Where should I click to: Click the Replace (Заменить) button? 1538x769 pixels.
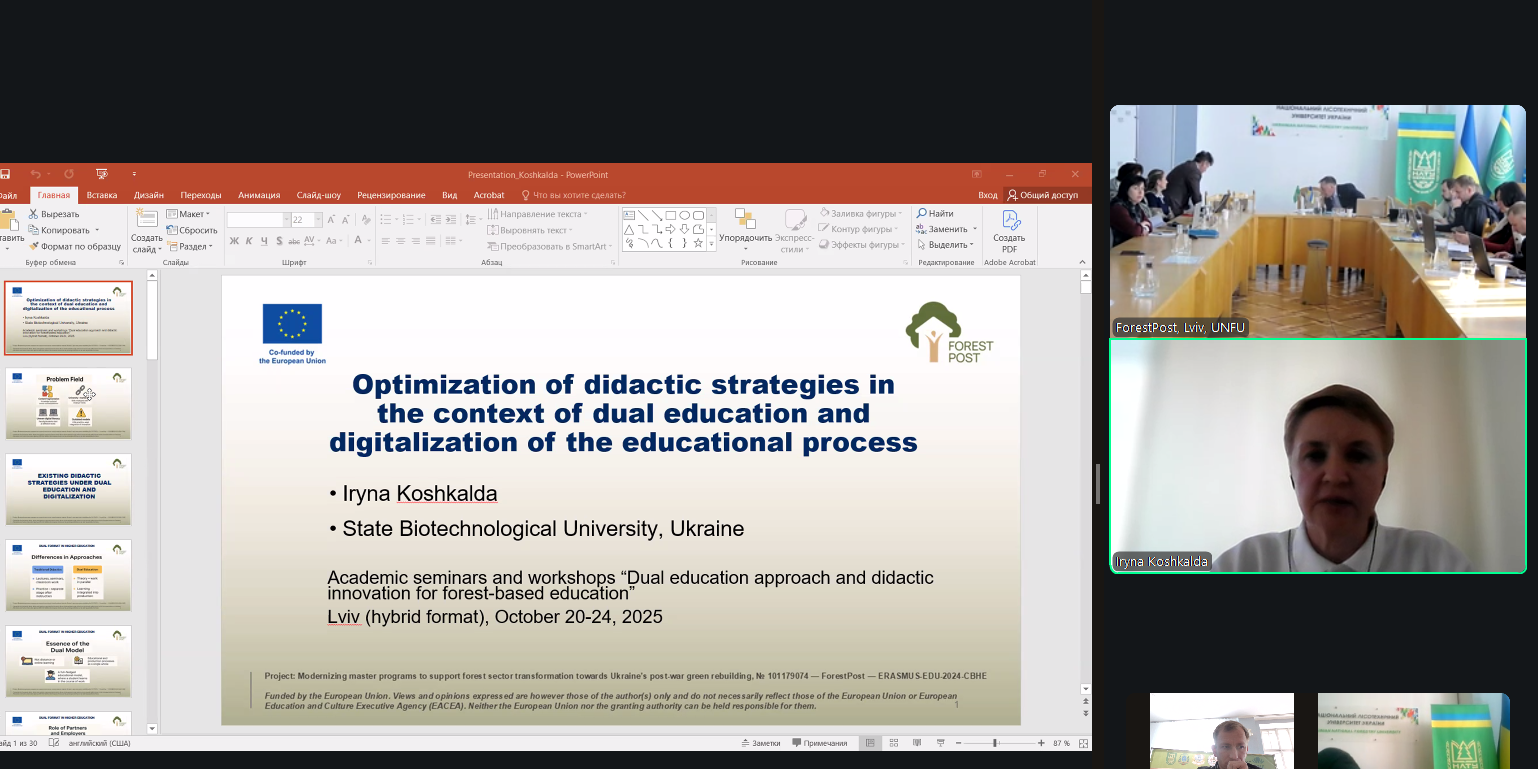pos(941,229)
